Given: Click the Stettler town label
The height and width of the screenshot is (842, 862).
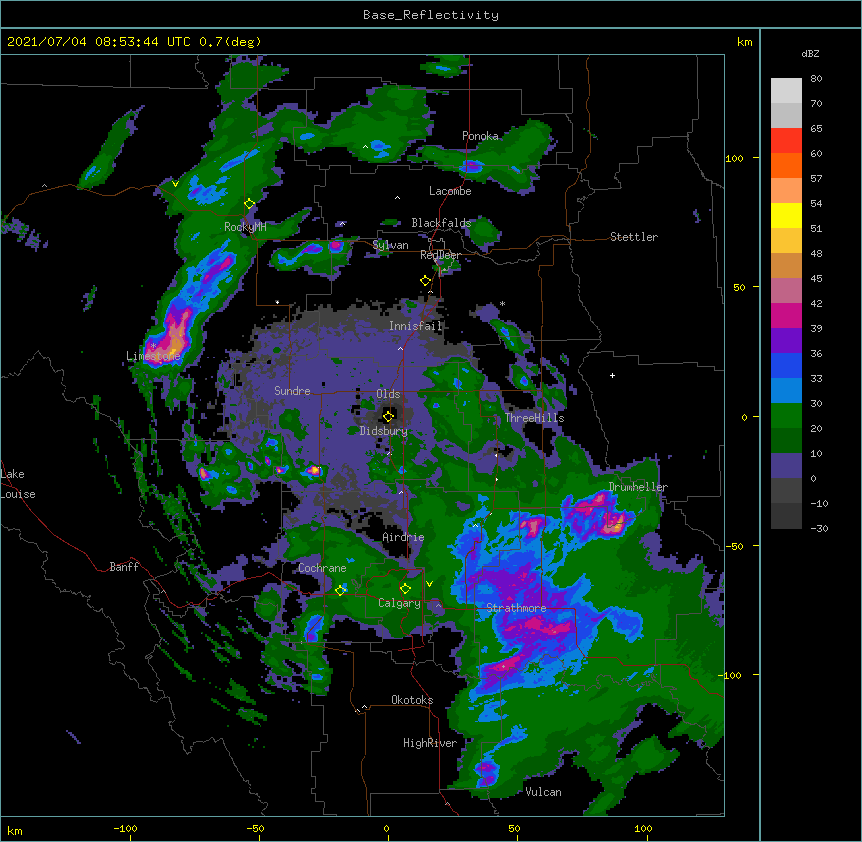Looking at the screenshot, I should tap(634, 237).
